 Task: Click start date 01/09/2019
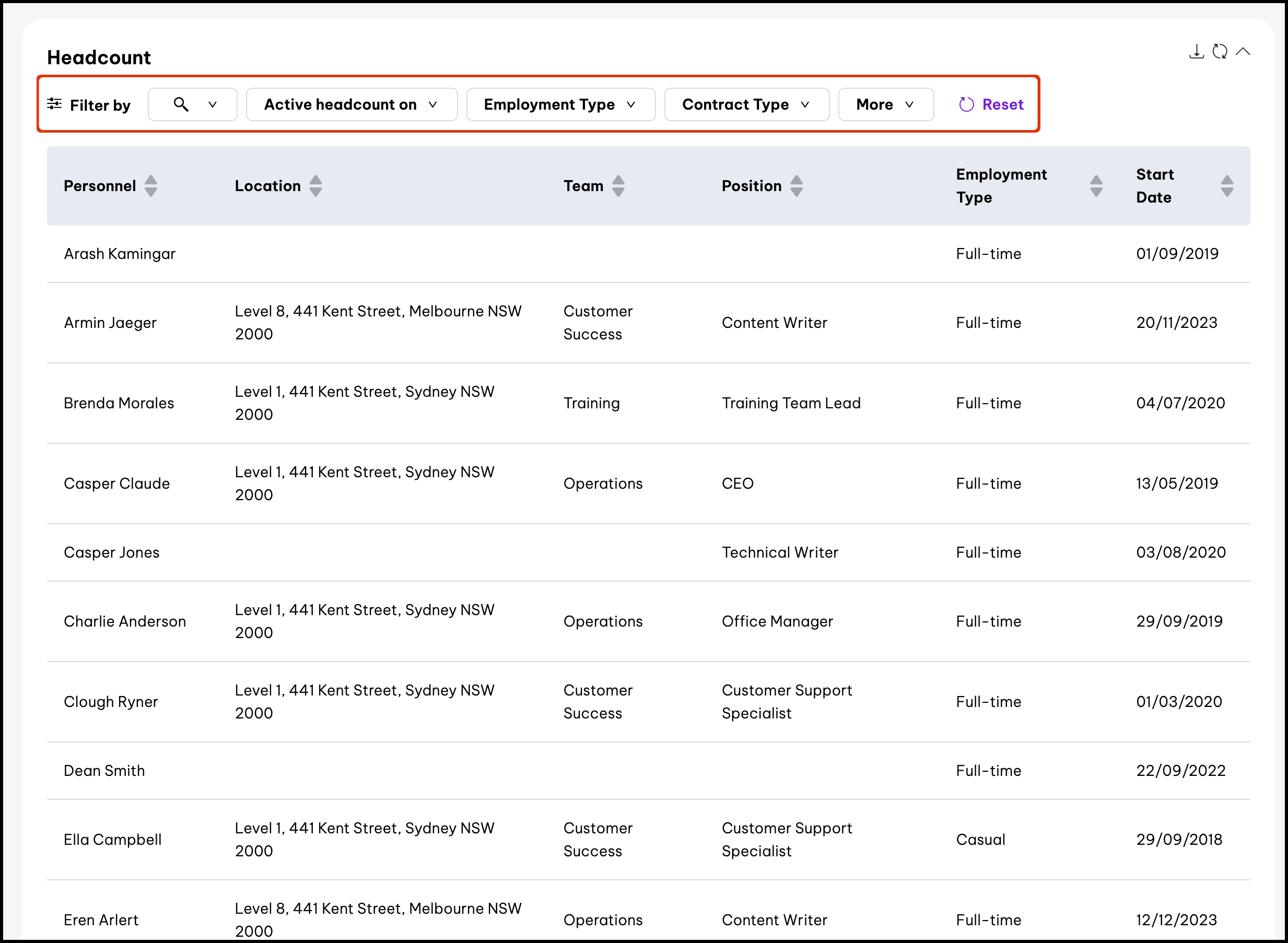point(1177,254)
